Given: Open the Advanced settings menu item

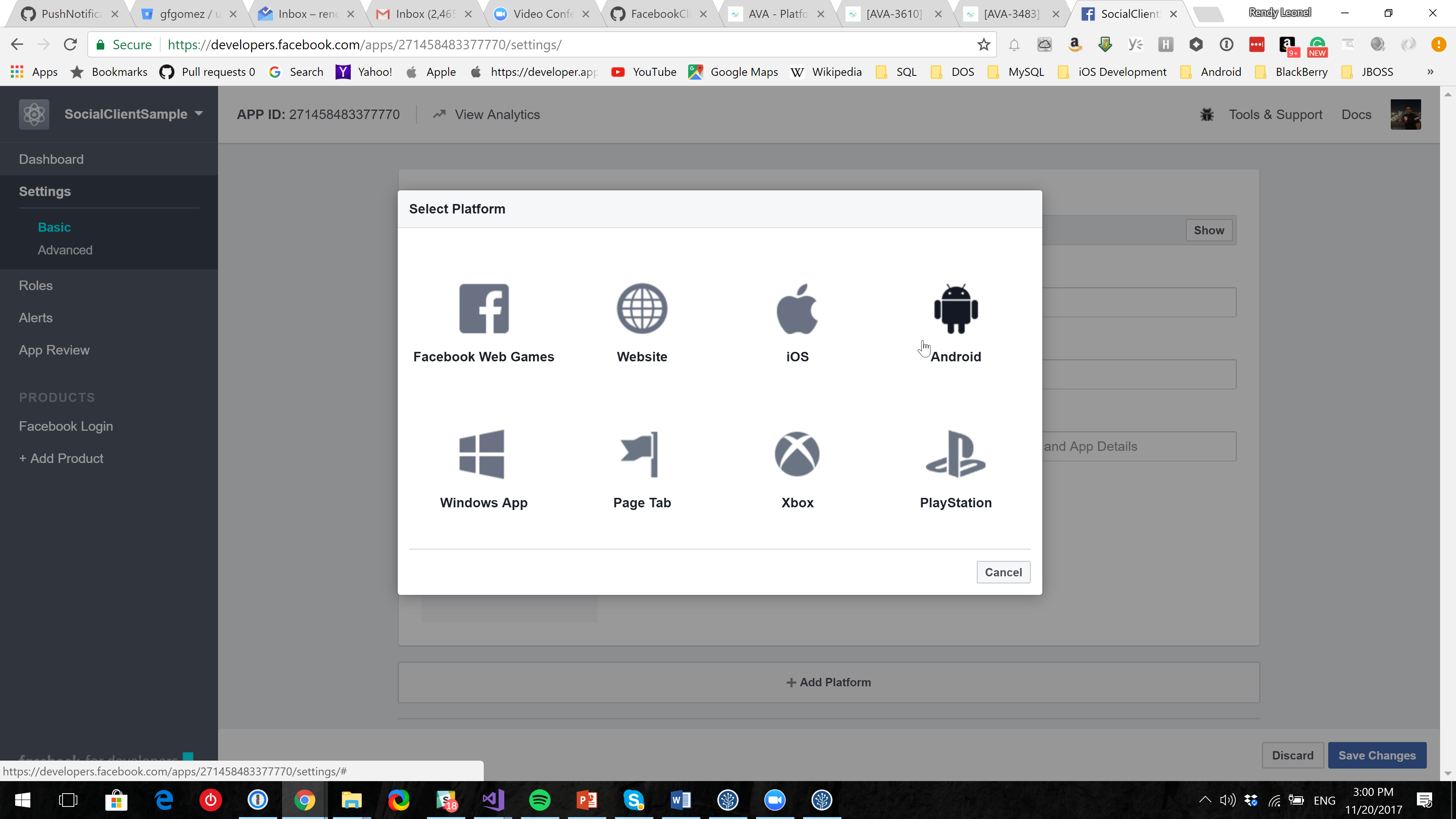Looking at the screenshot, I should coord(65,250).
